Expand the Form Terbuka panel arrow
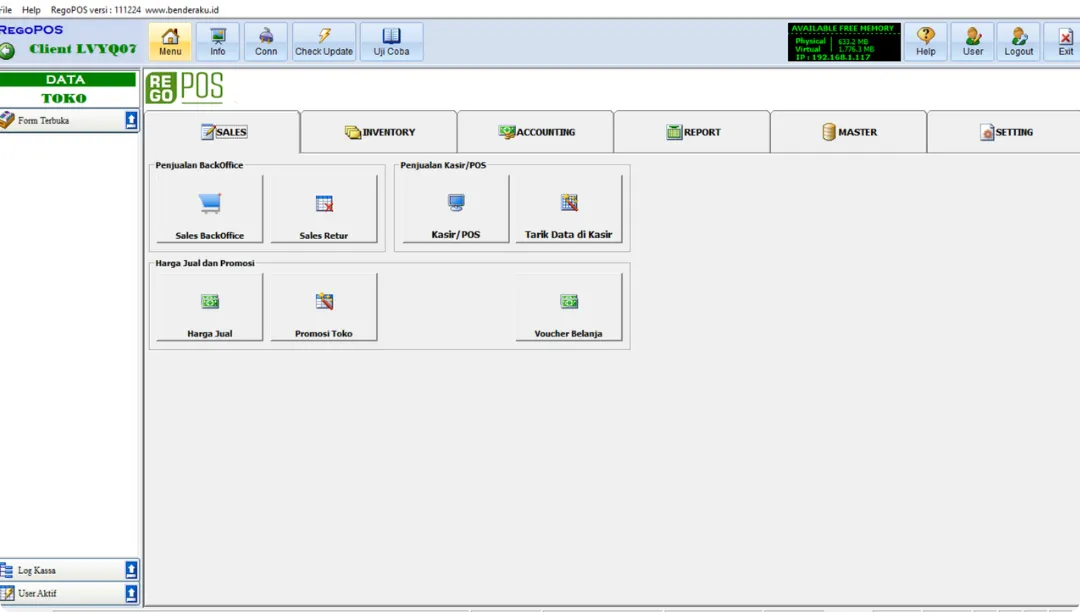The width and height of the screenshot is (1080, 613). point(131,121)
